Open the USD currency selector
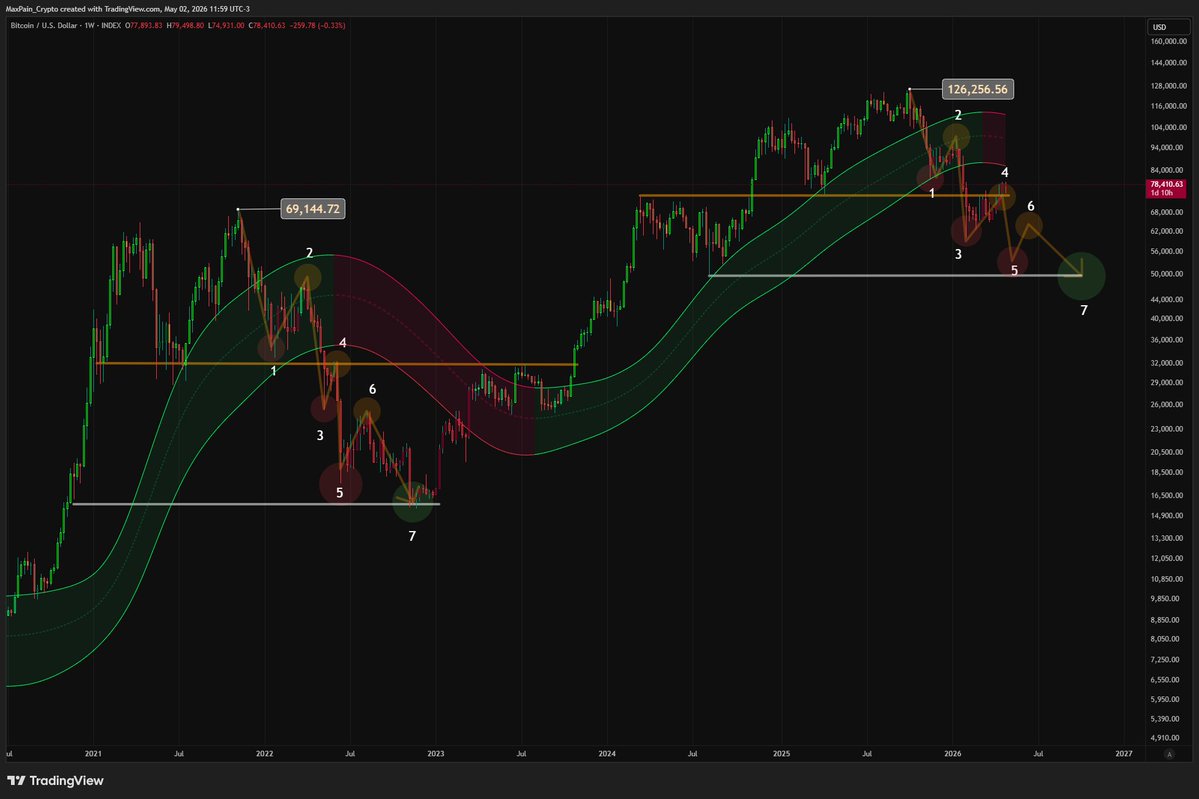The width and height of the screenshot is (1199, 799). click(x=1168, y=27)
